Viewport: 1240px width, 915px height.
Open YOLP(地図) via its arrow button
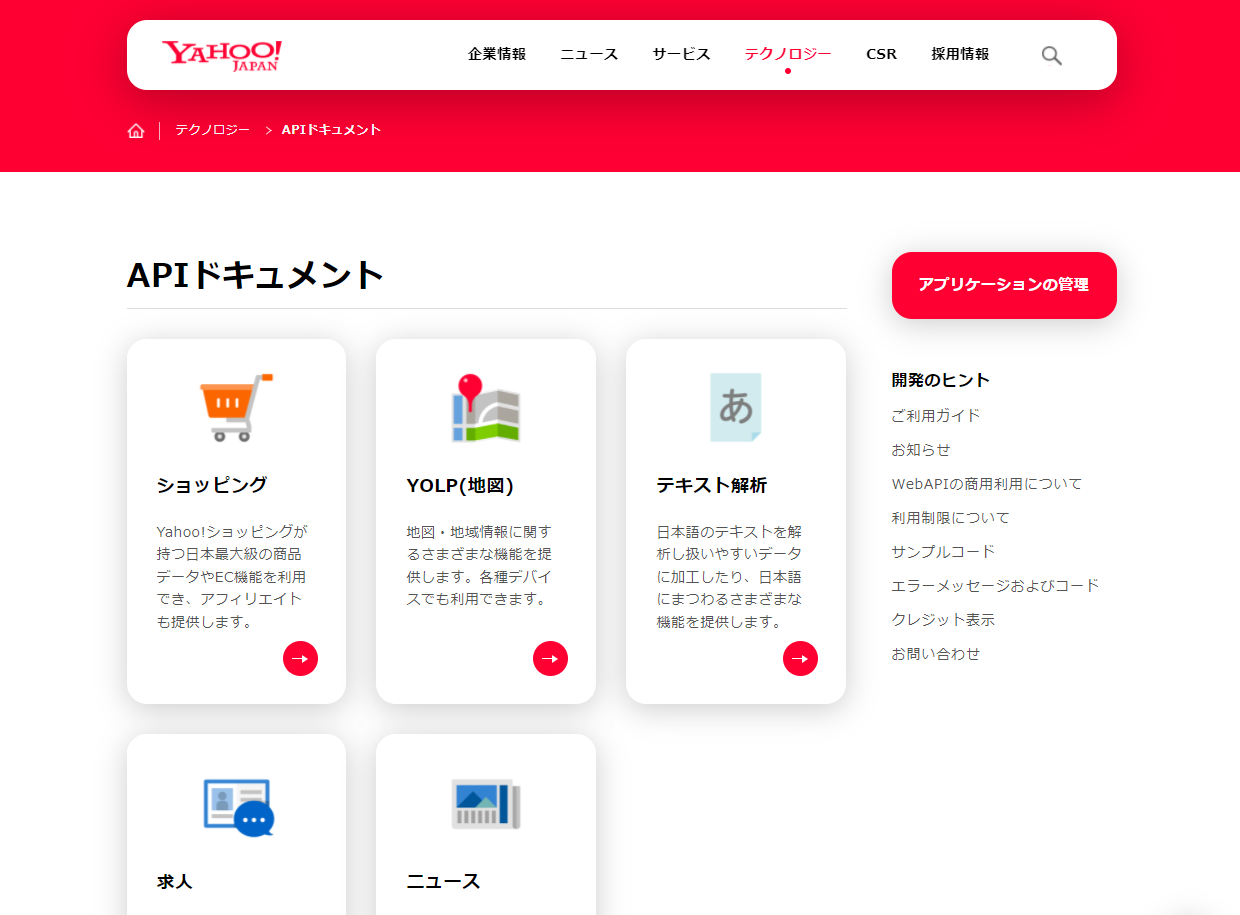coord(550,658)
